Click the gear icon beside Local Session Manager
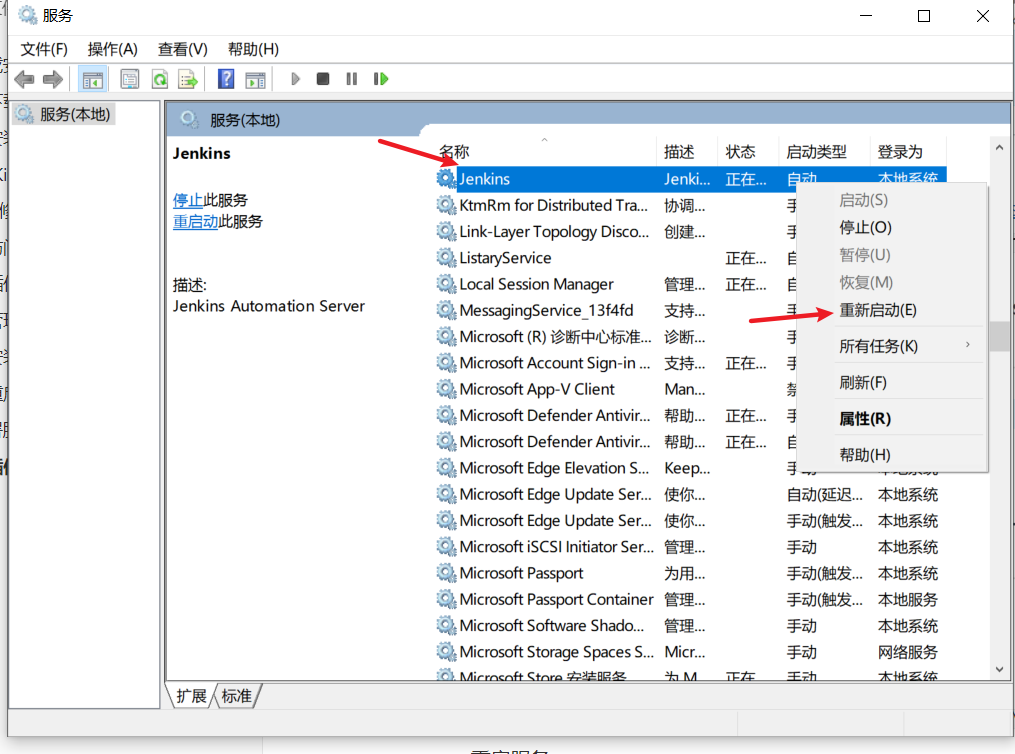 [446, 283]
